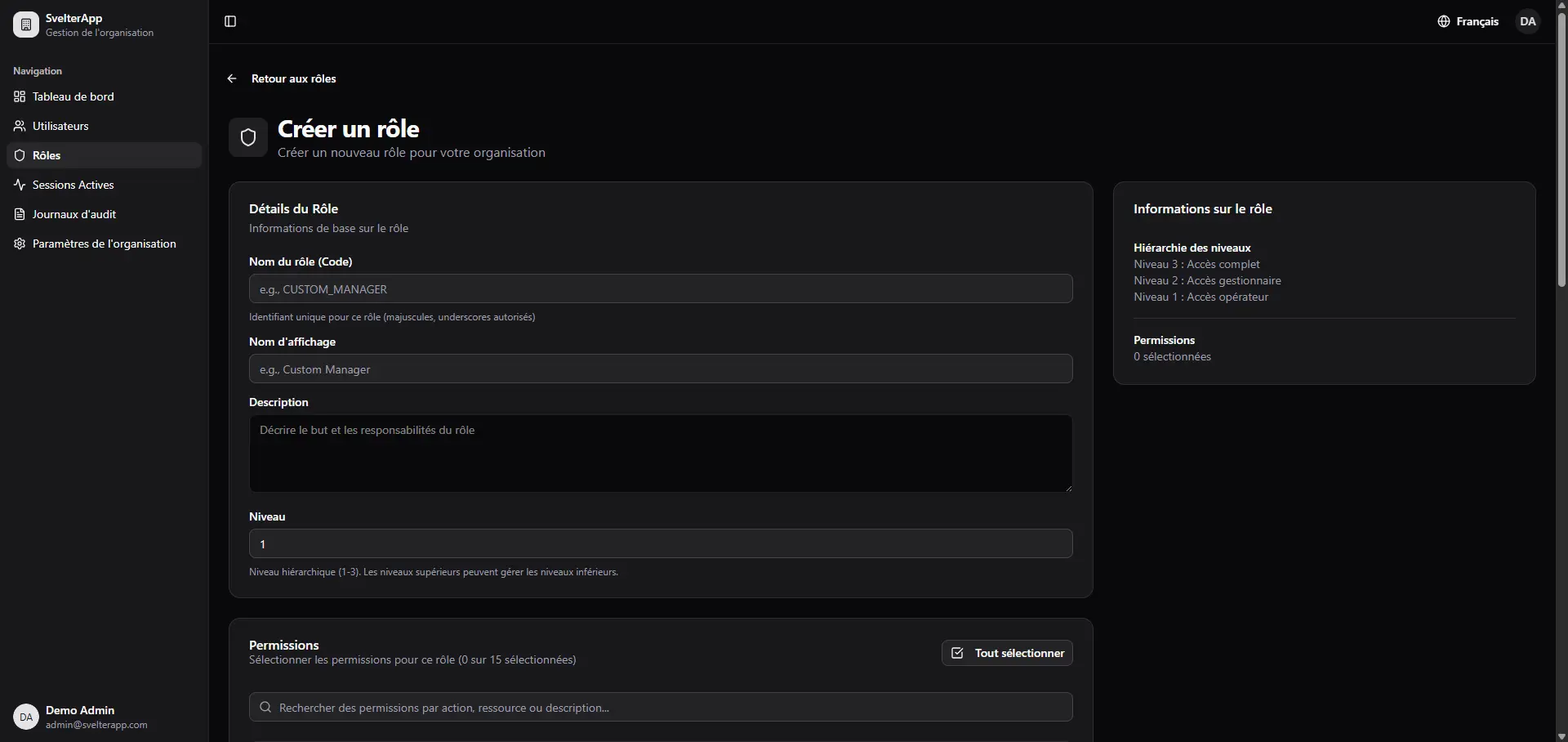Open the DA user avatar
Screen dimensions: 1568x742
pos(1527,21)
